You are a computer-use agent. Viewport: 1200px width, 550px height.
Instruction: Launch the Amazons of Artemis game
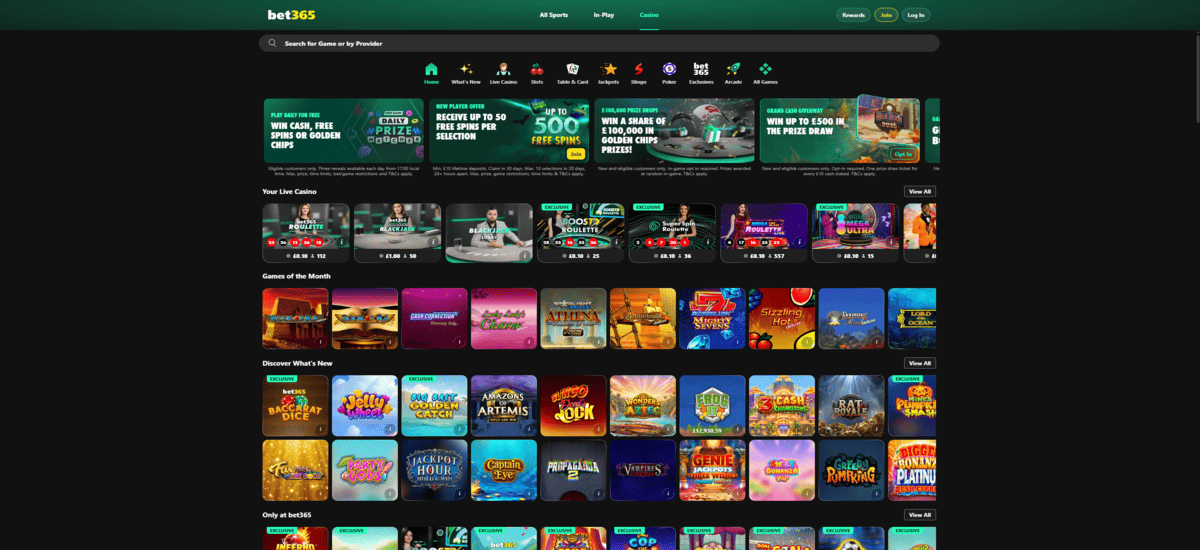pyautogui.click(x=504, y=405)
